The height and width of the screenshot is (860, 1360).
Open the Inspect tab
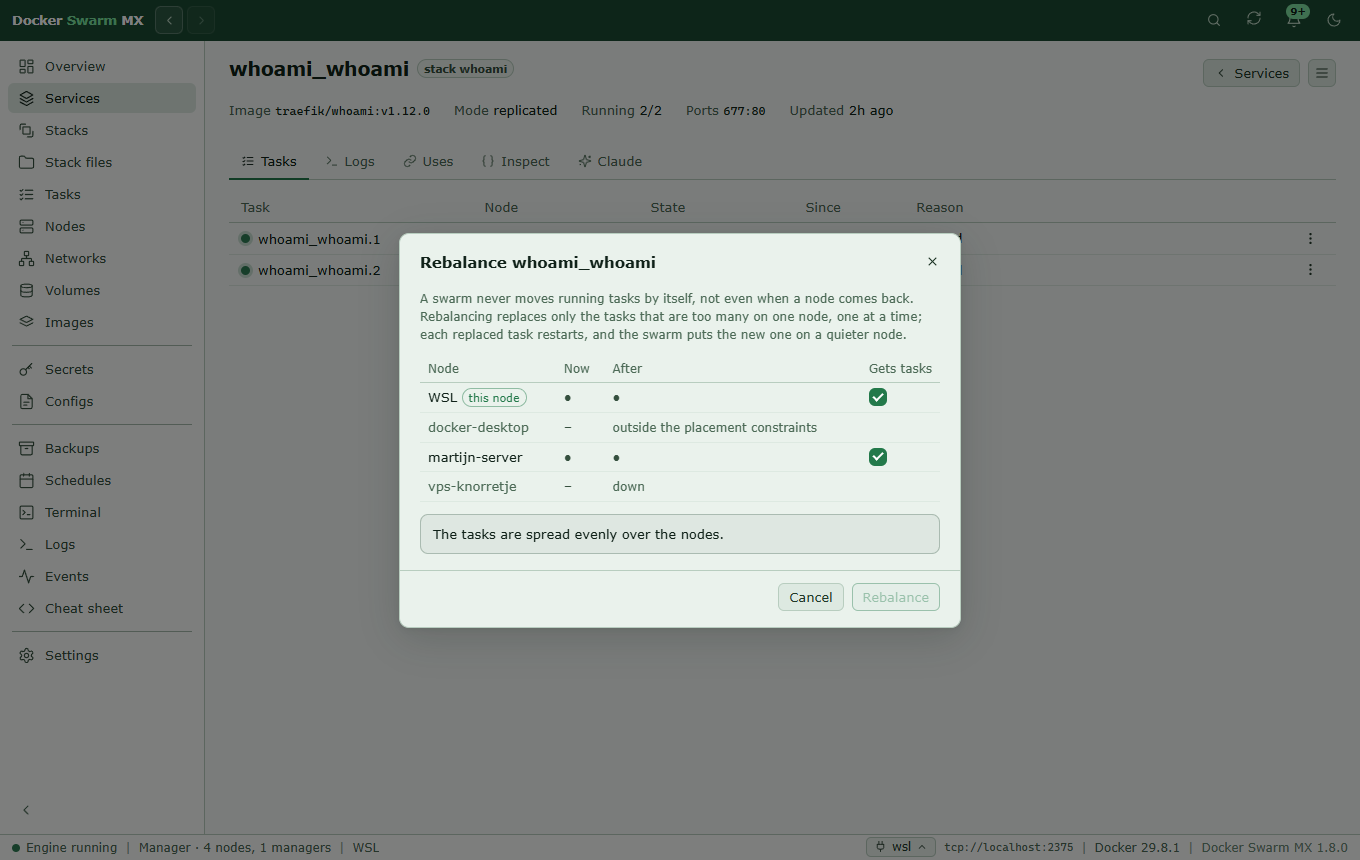coord(515,162)
